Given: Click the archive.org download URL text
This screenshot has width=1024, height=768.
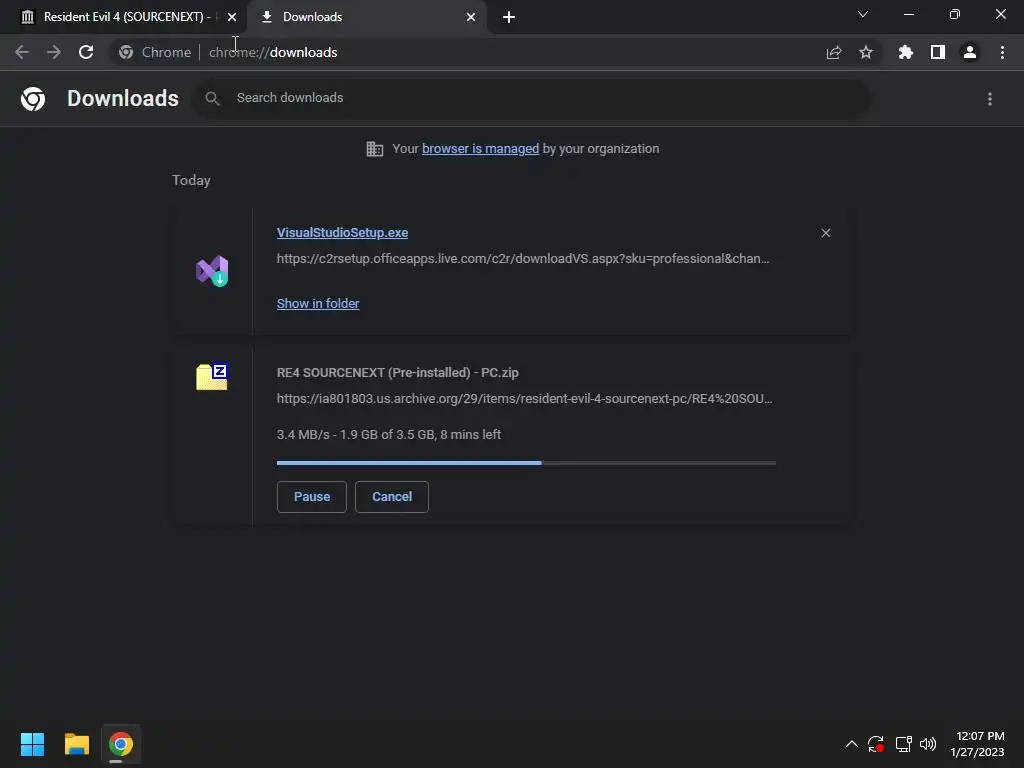Looking at the screenshot, I should (x=524, y=398).
